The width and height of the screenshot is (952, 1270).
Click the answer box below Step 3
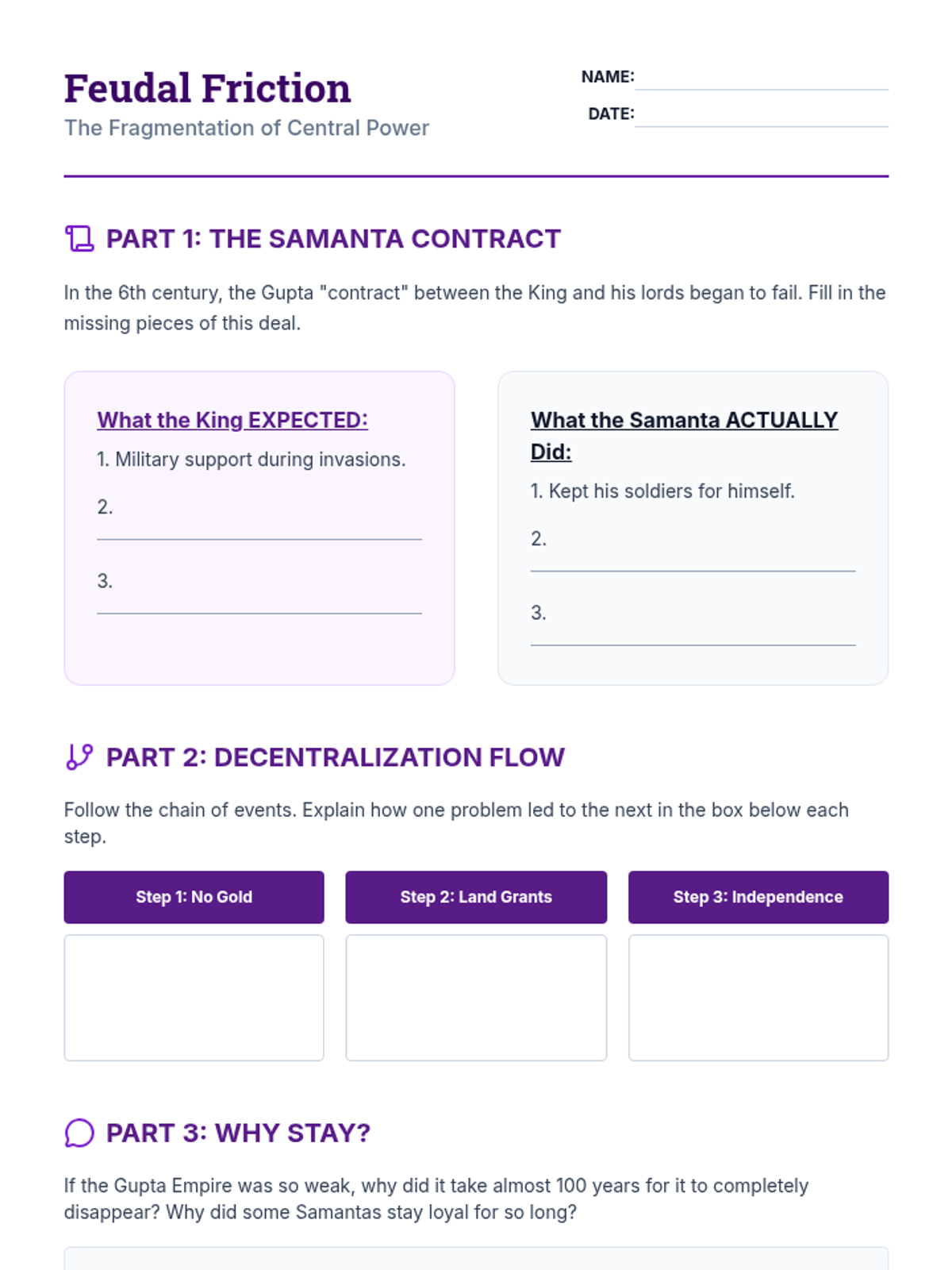[758, 997]
